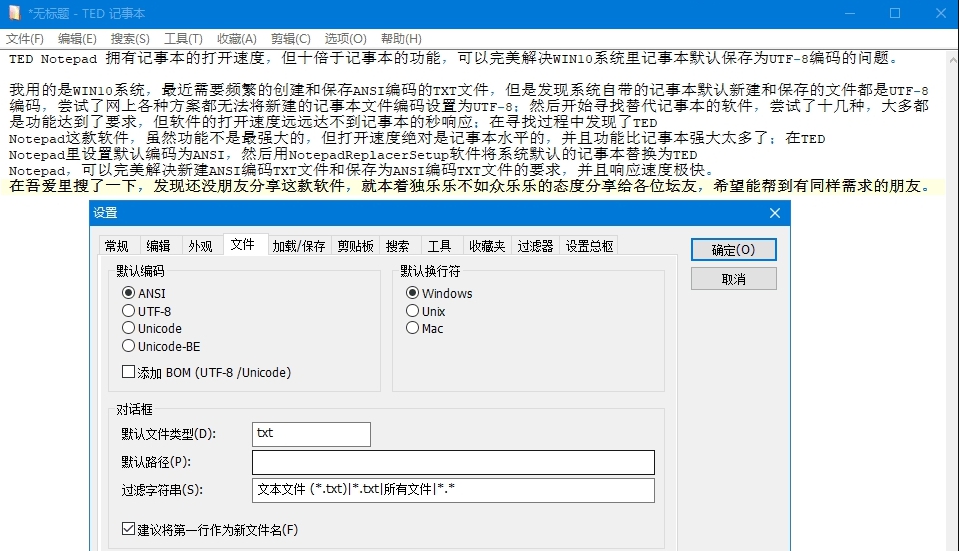The image size is (959, 551).
Task: Switch to the 加载/保存 tab
Action: 298,246
